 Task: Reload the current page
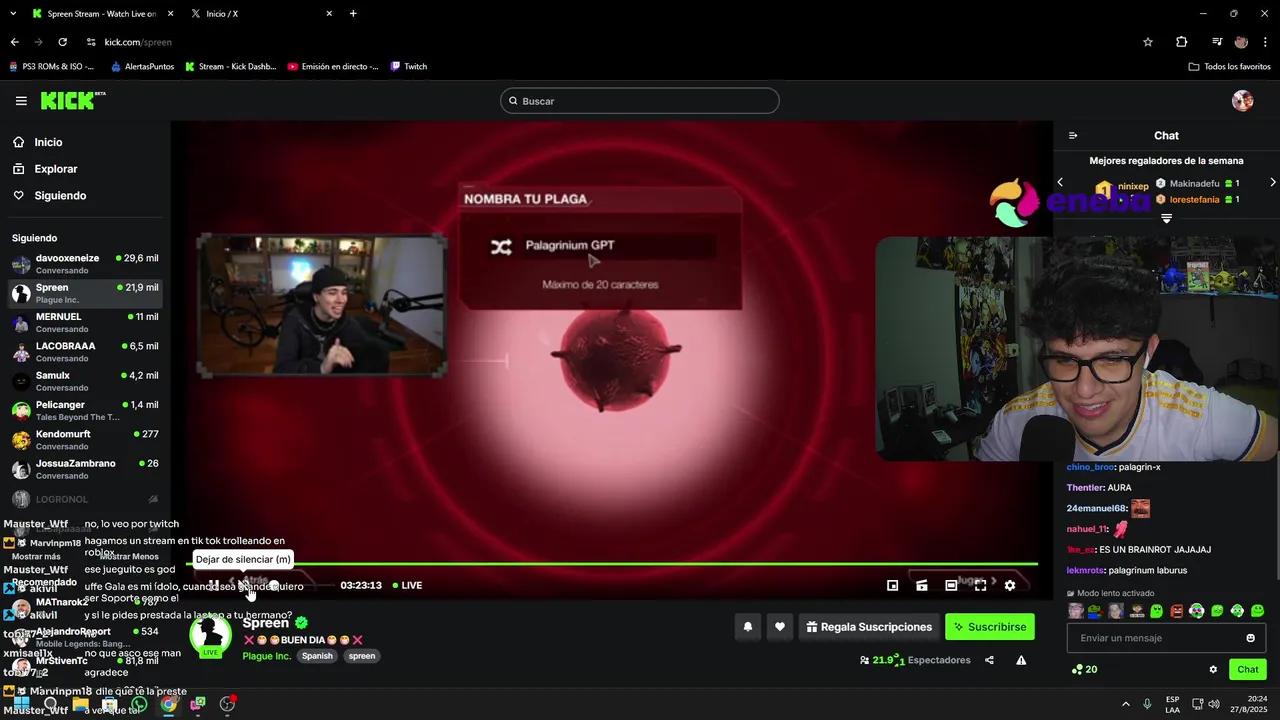(62, 42)
